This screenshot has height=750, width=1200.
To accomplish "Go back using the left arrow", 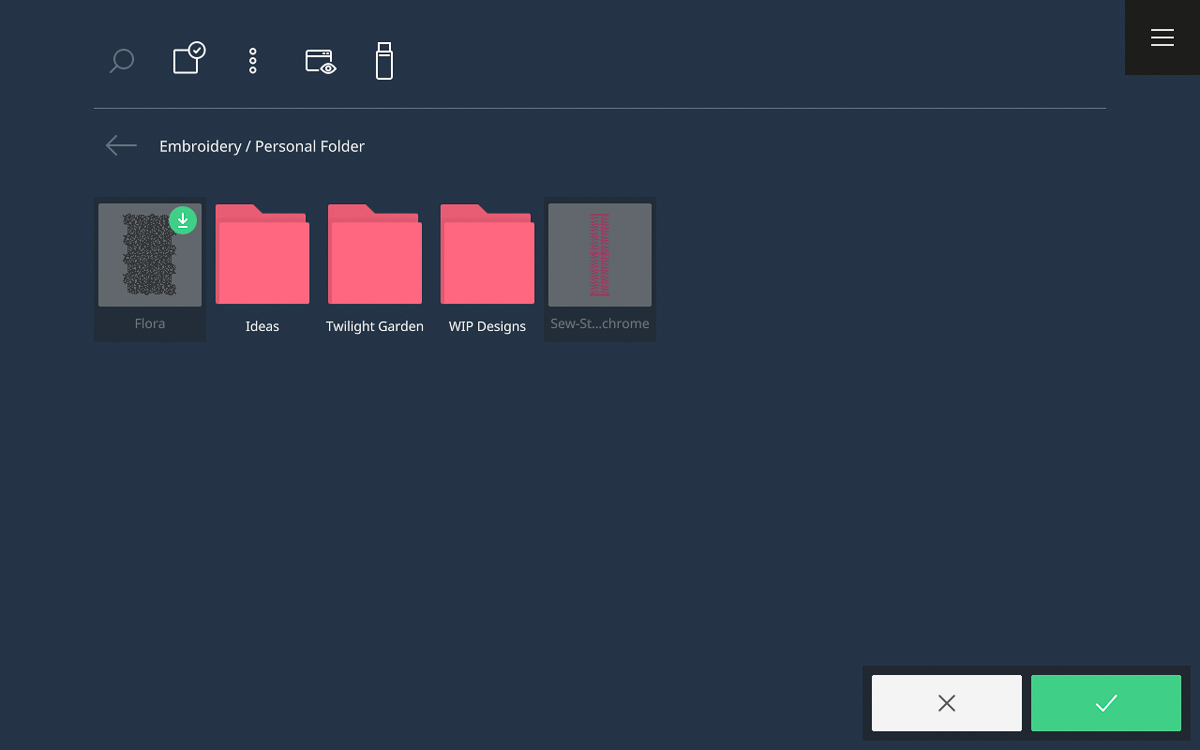I will tap(121, 146).
